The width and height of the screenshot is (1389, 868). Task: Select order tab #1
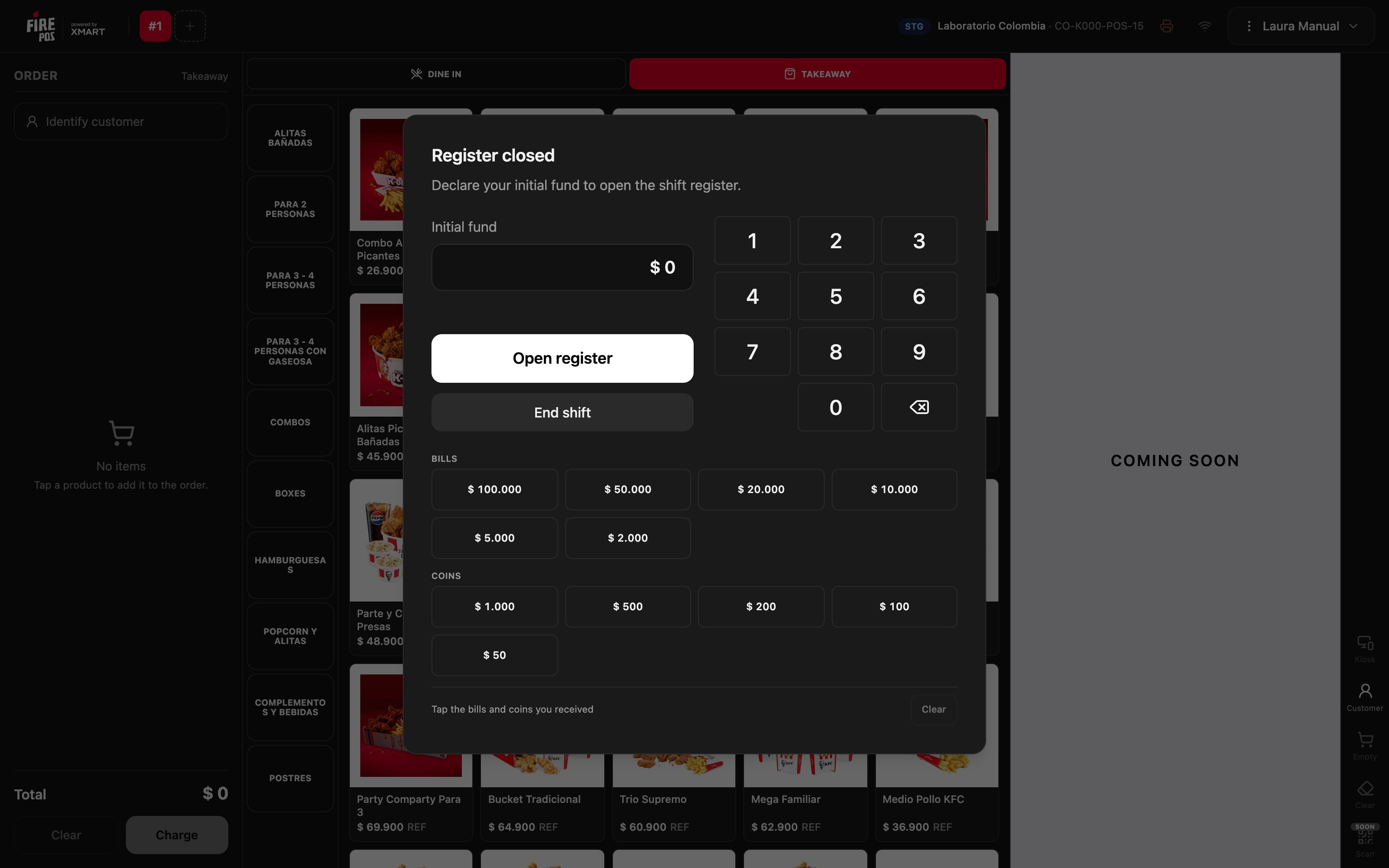[155, 26]
